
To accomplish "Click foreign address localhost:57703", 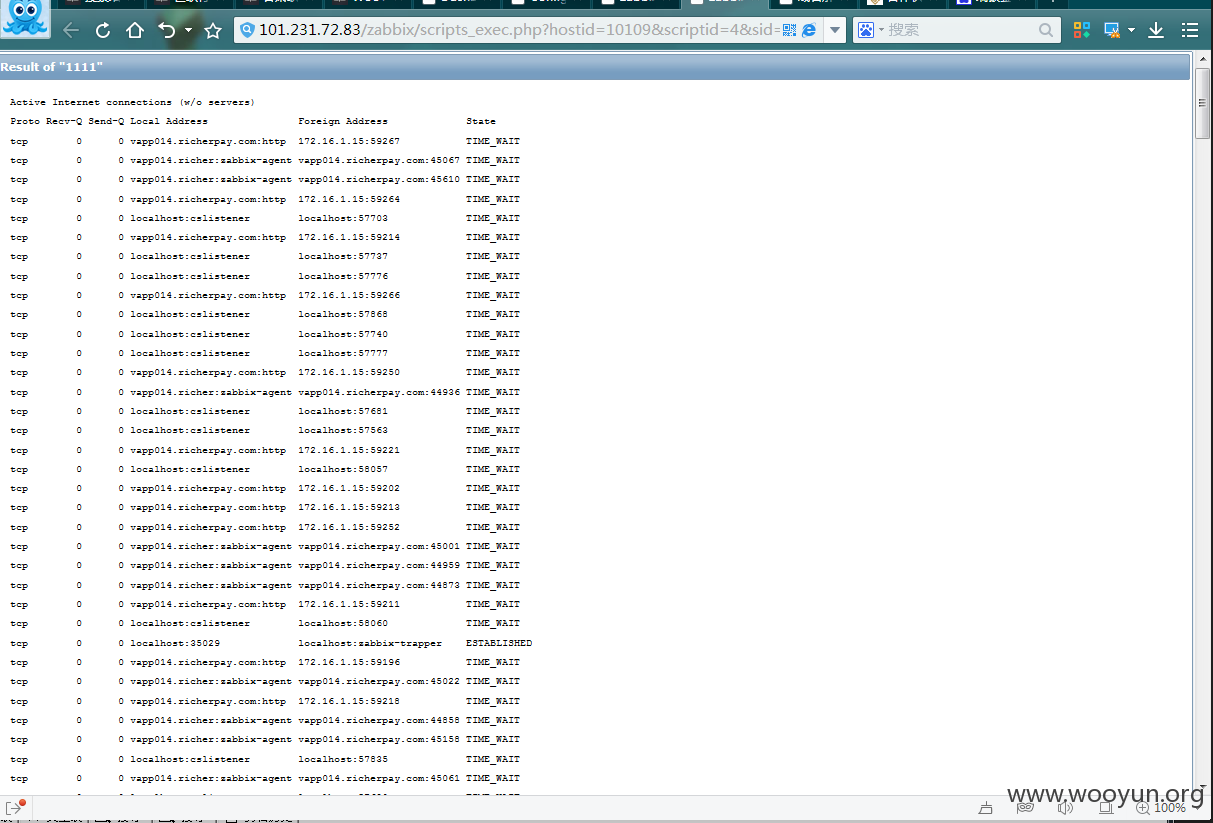I will pyautogui.click(x=343, y=218).
